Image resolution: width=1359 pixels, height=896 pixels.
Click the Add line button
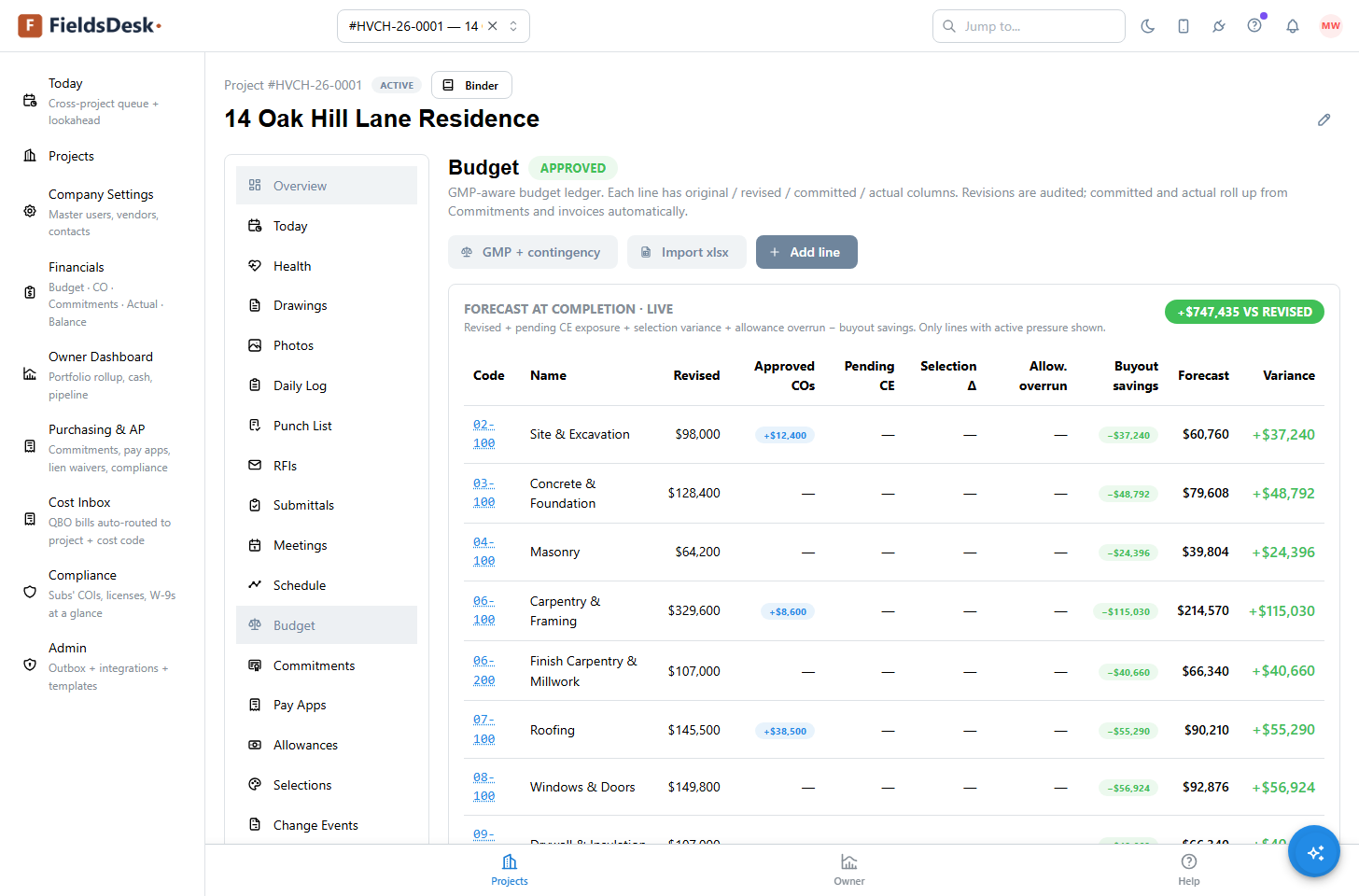click(x=806, y=252)
